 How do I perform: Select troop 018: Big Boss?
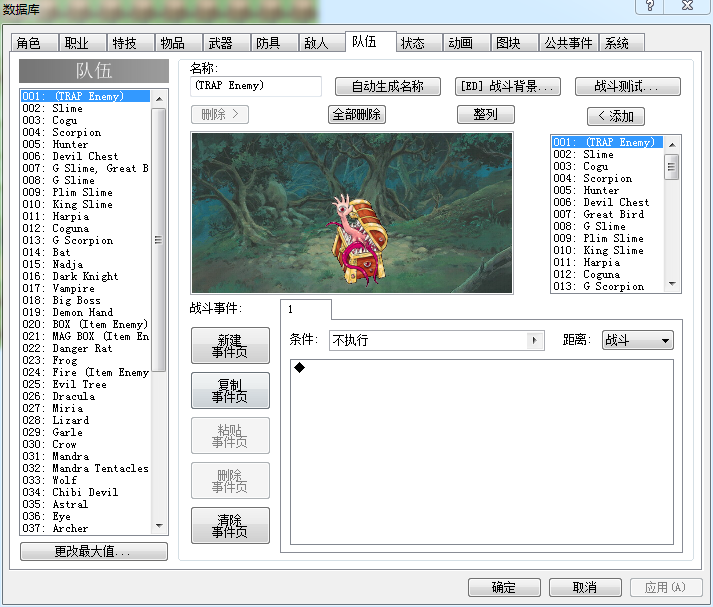[x=85, y=300]
